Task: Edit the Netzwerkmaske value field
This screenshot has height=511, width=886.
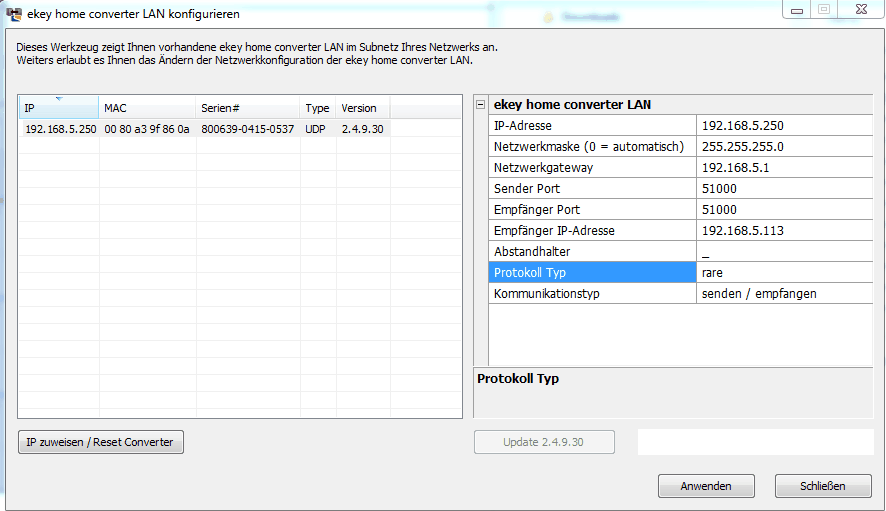Action: [x=783, y=146]
